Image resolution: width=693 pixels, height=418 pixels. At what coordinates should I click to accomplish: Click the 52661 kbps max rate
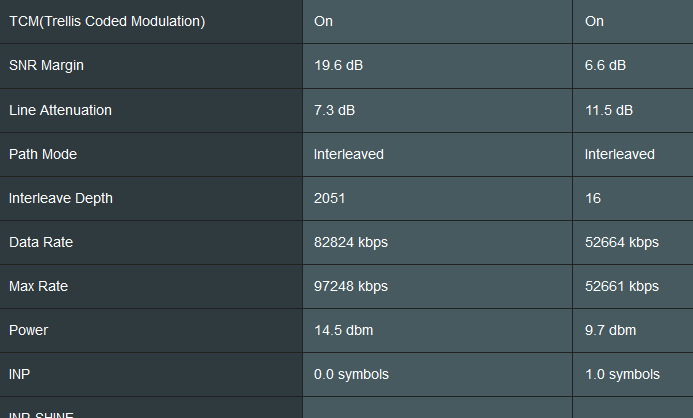pyautogui.click(x=622, y=287)
